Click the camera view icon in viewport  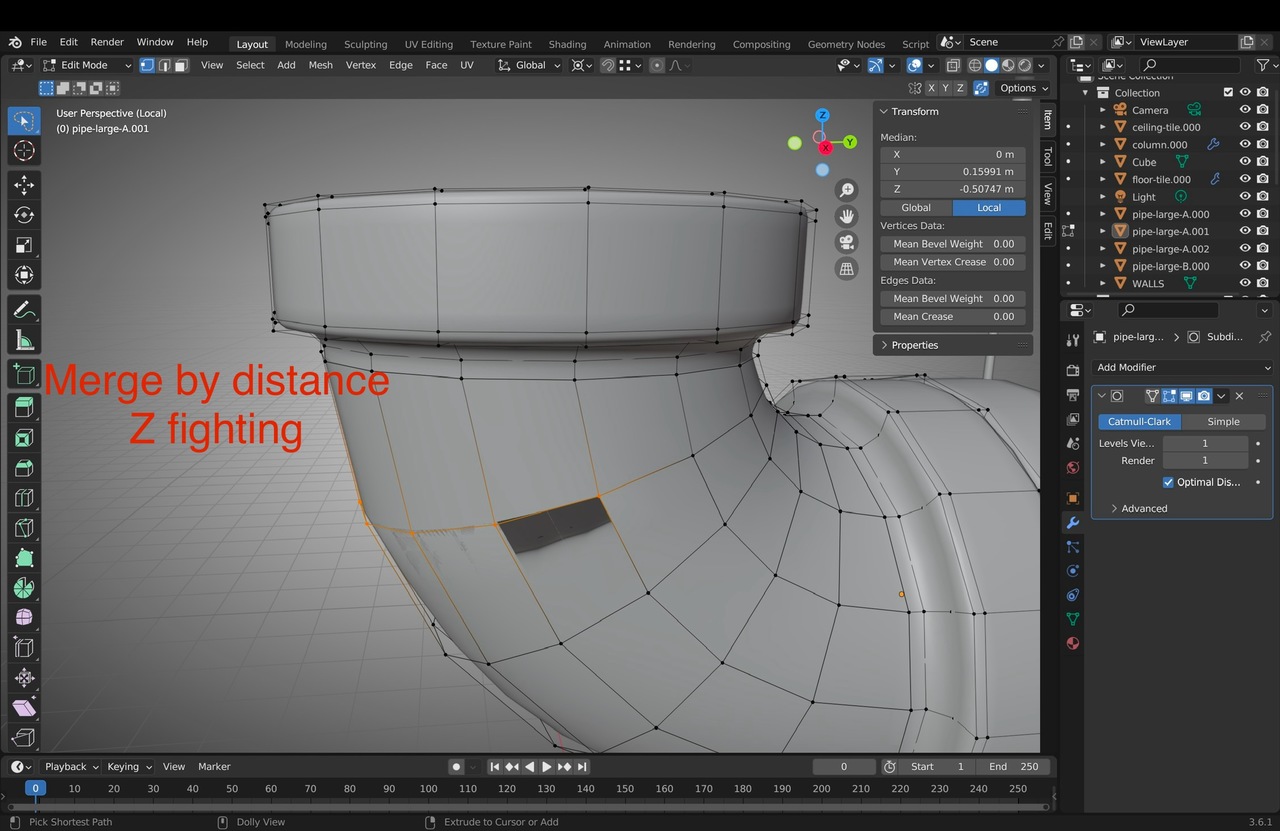(x=847, y=243)
